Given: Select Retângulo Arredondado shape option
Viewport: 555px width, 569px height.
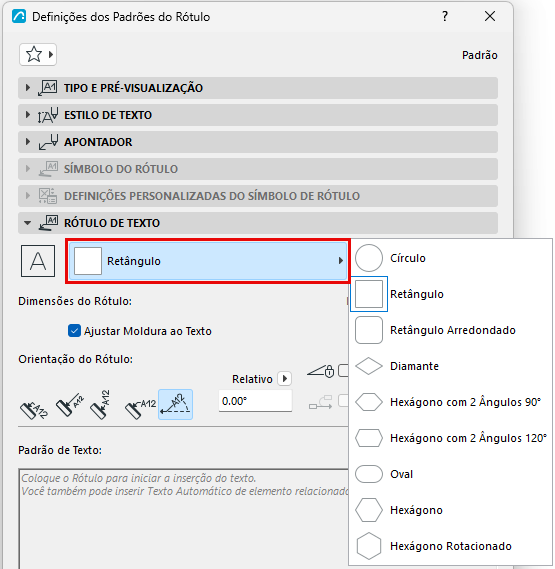Looking at the screenshot, I should point(450,330).
